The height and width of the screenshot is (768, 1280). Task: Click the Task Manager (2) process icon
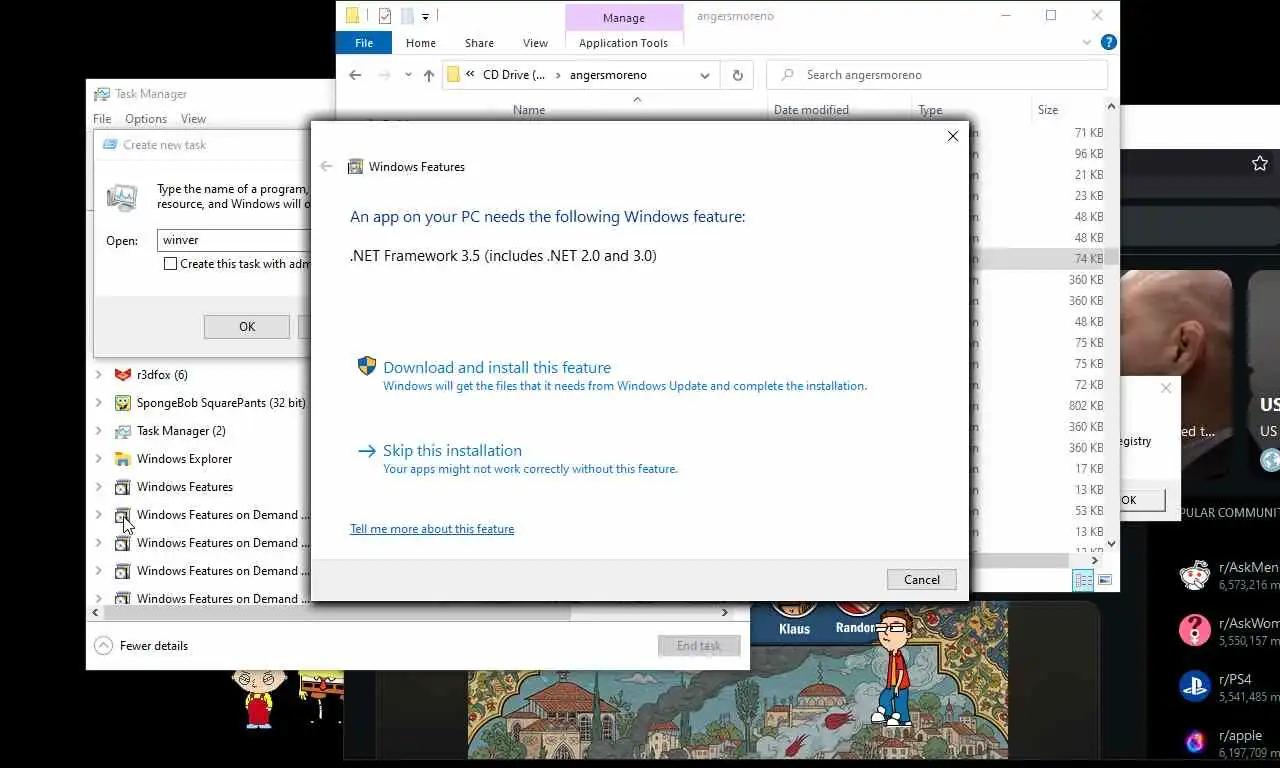122,431
